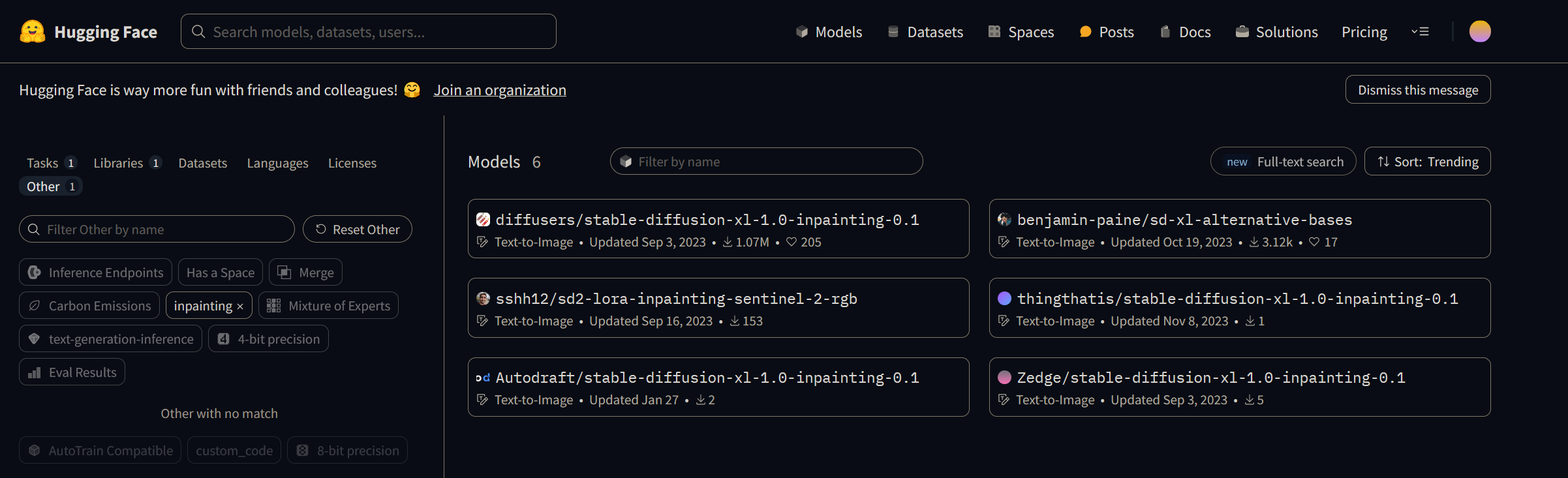Click the Autodraft organization avatar
Screen dimensions: 1568x478
[x=483, y=378]
